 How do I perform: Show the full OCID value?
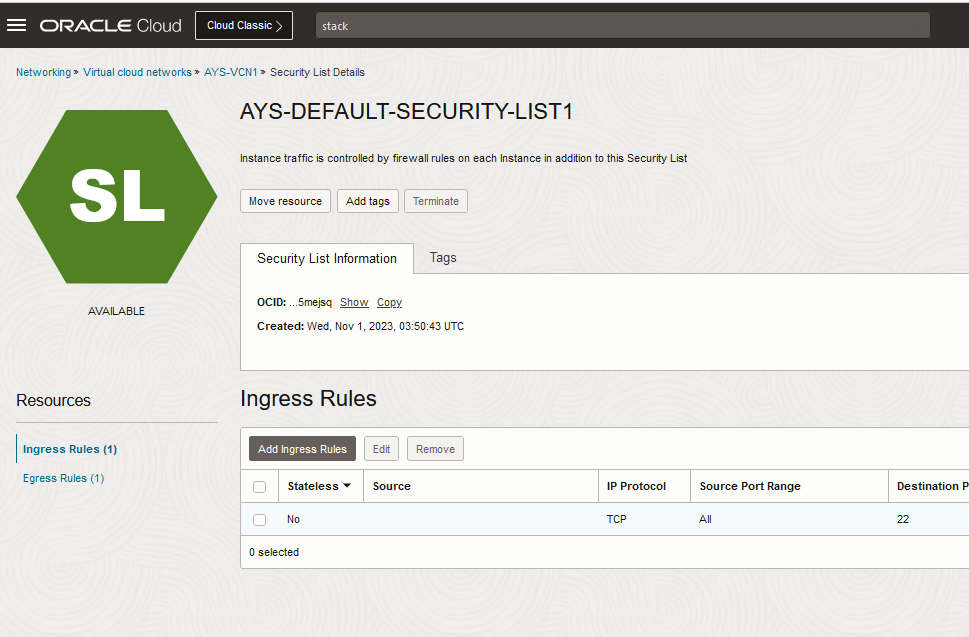[354, 302]
